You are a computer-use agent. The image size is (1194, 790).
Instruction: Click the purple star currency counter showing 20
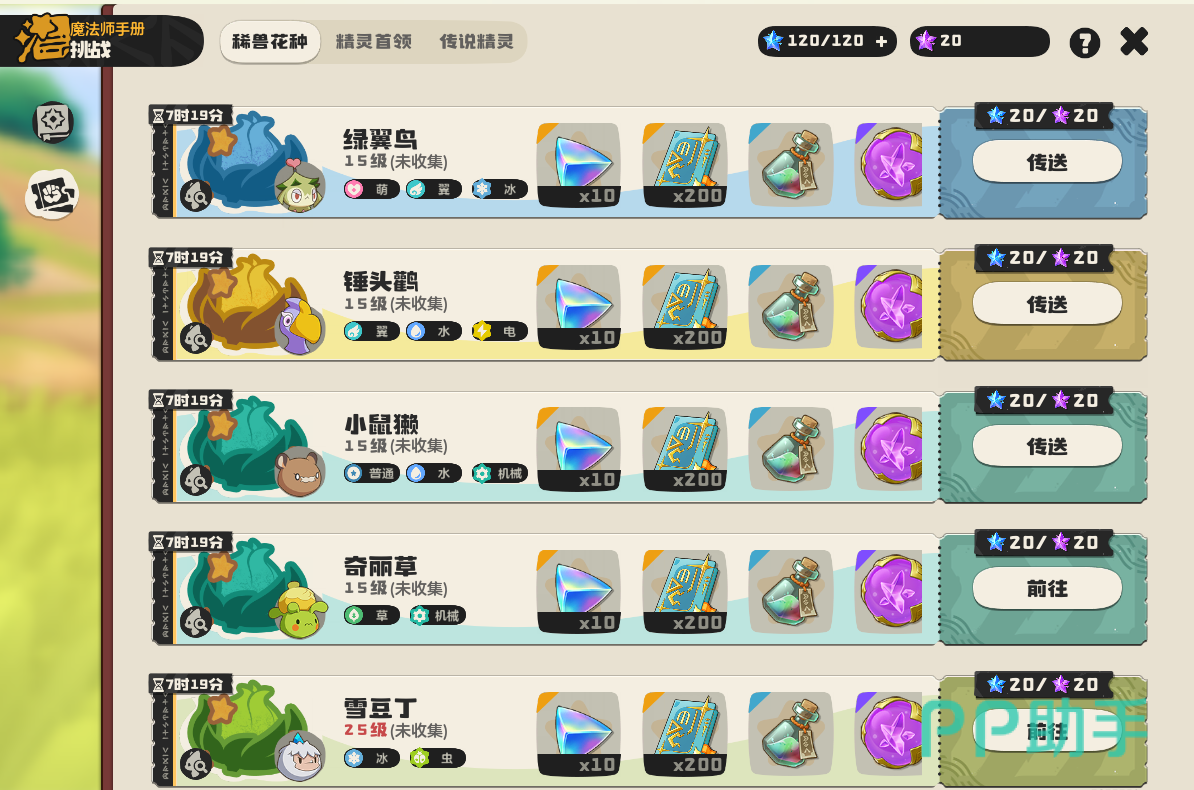pyautogui.click(x=979, y=41)
